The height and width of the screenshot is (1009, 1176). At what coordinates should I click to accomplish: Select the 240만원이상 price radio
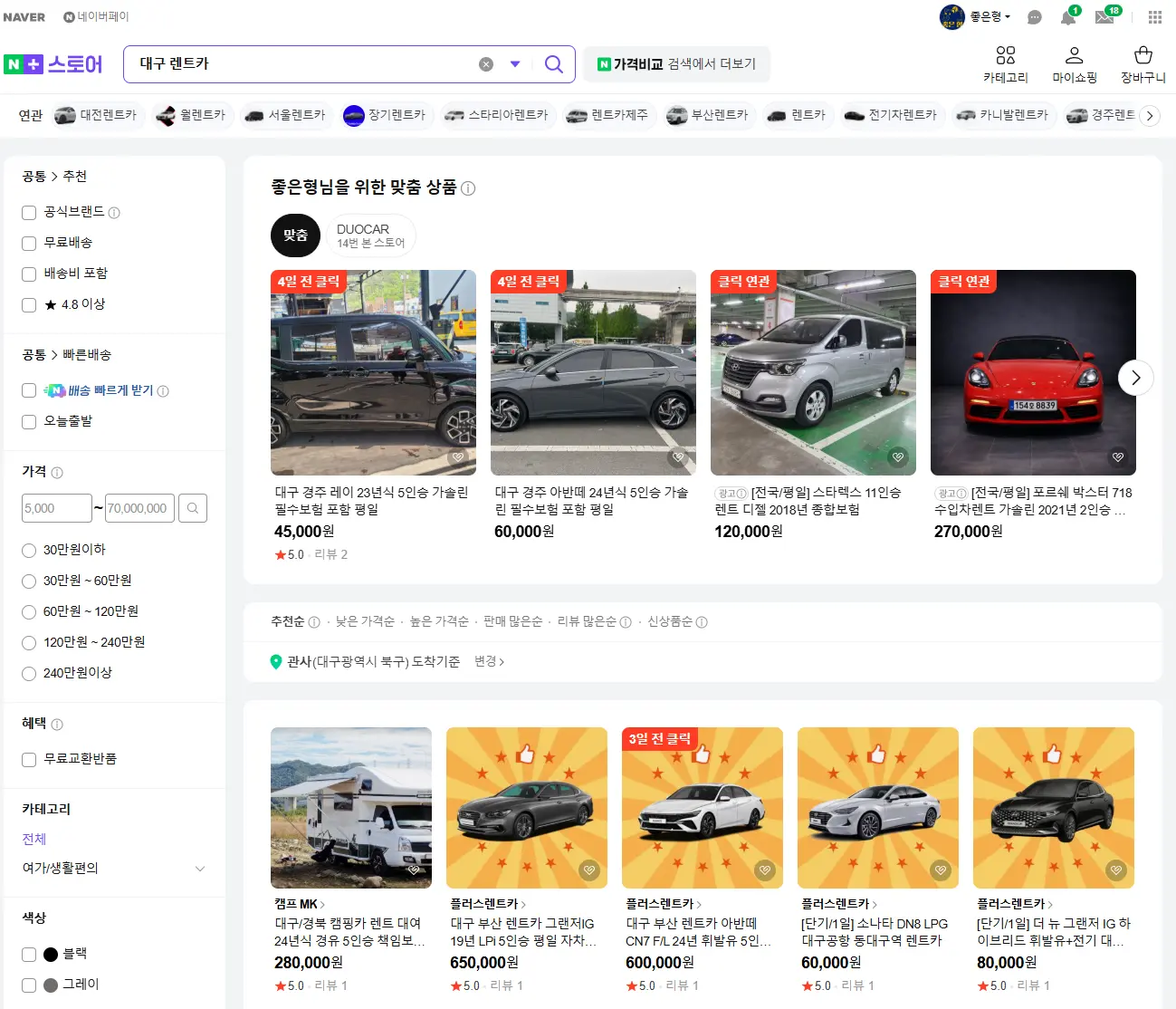[29, 673]
